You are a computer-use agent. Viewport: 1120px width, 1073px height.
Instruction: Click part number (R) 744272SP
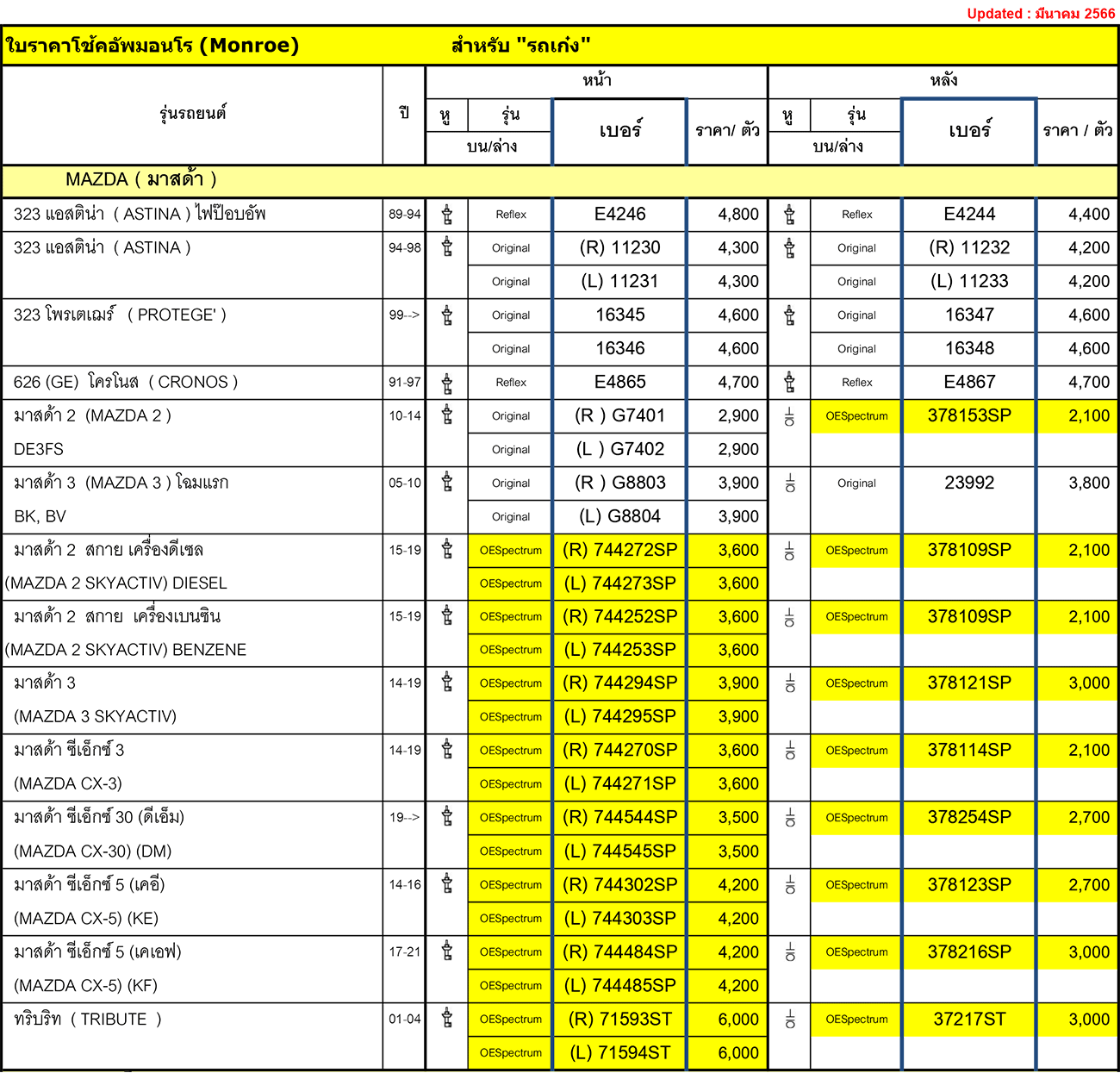click(x=620, y=550)
